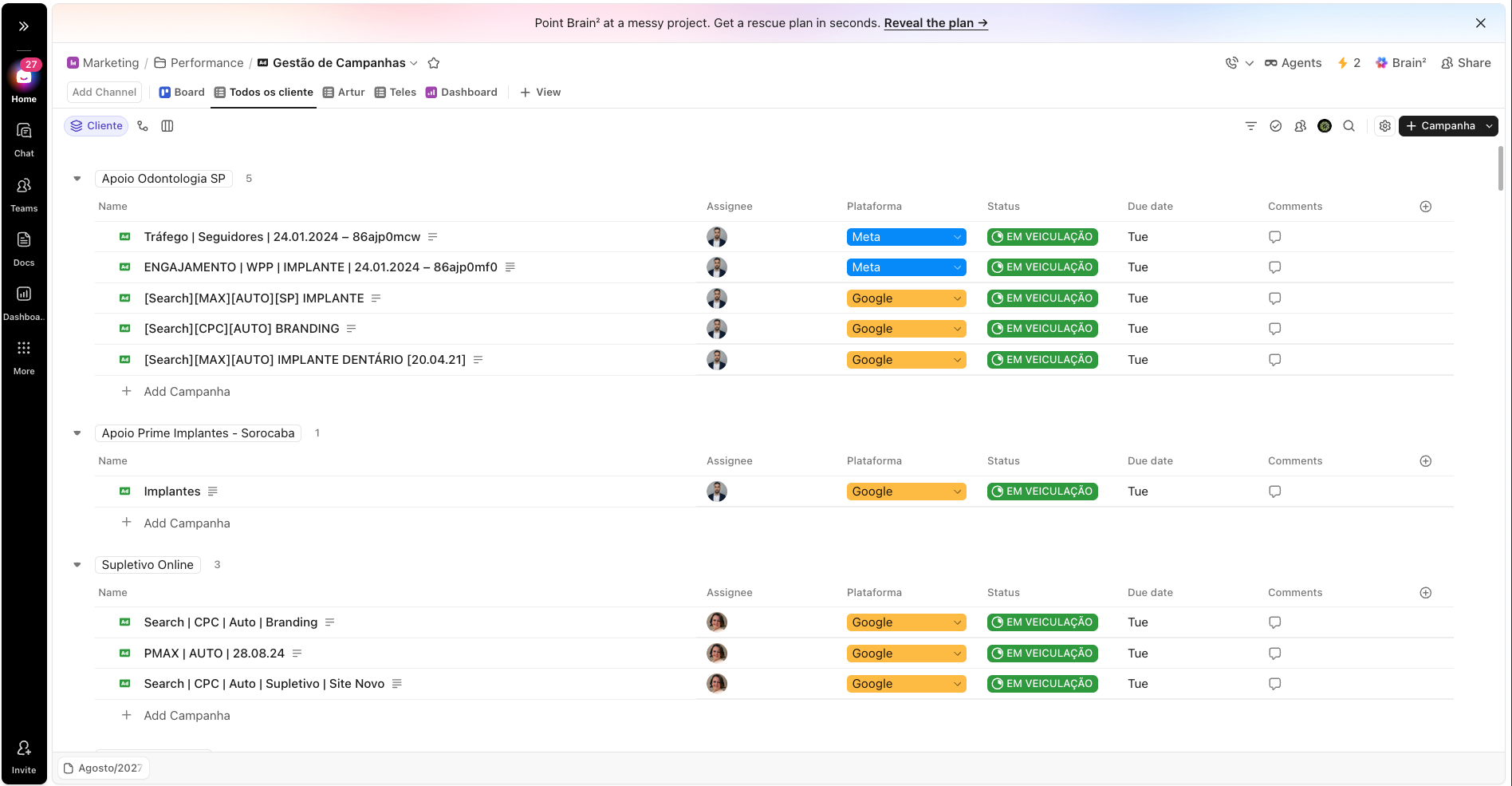Favorite Gestão de Campanhas with the star icon

pyautogui.click(x=434, y=63)
